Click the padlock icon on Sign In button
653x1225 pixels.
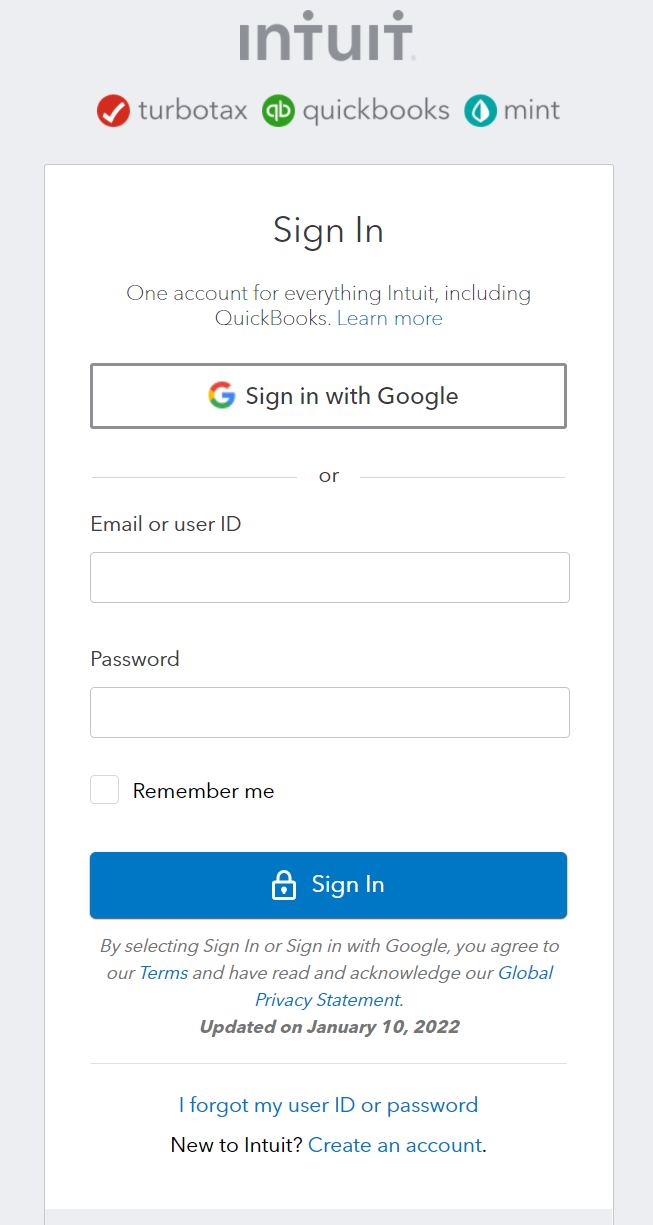coord(284,884)
